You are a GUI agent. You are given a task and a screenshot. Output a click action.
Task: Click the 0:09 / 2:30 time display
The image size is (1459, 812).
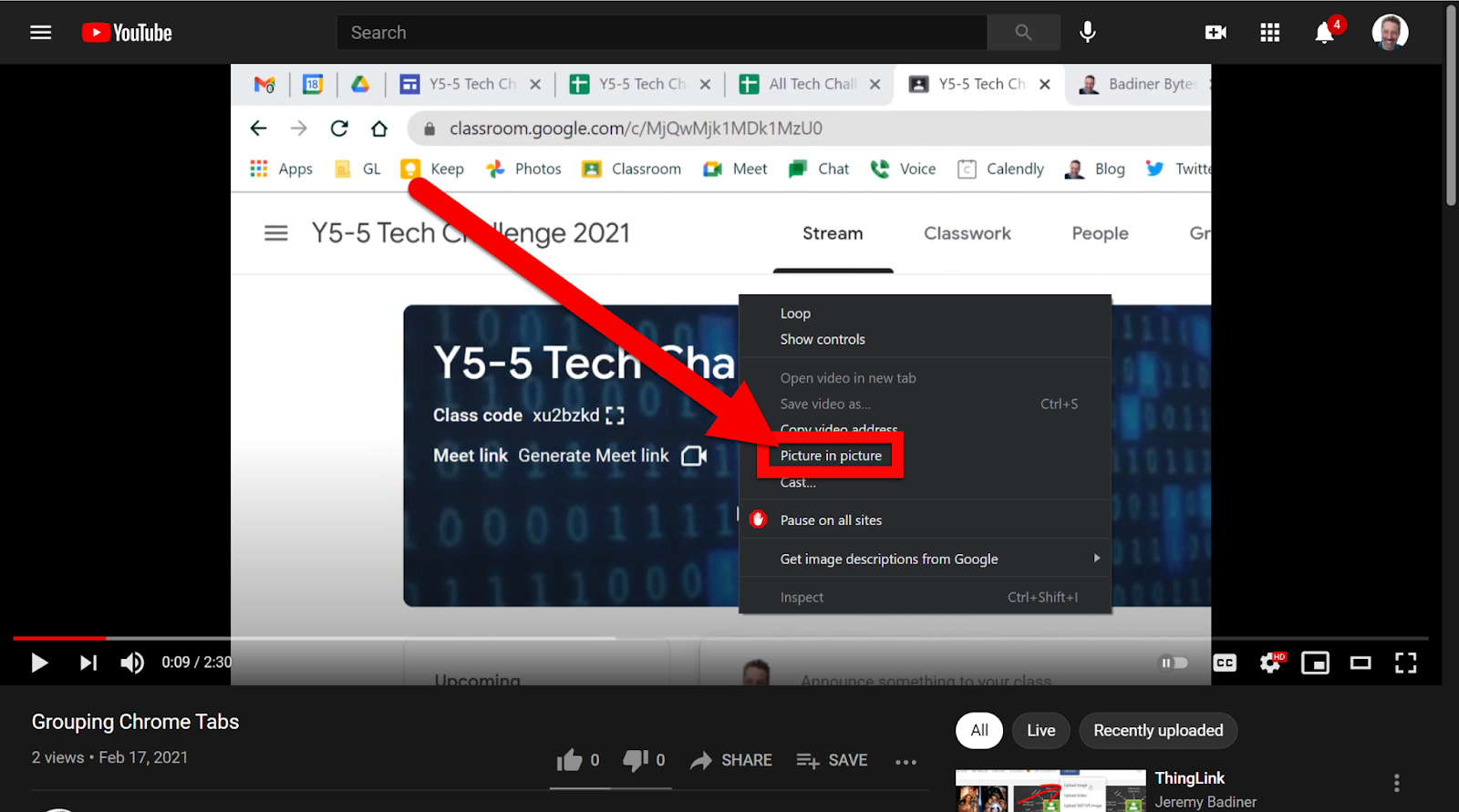coord(196,663)
